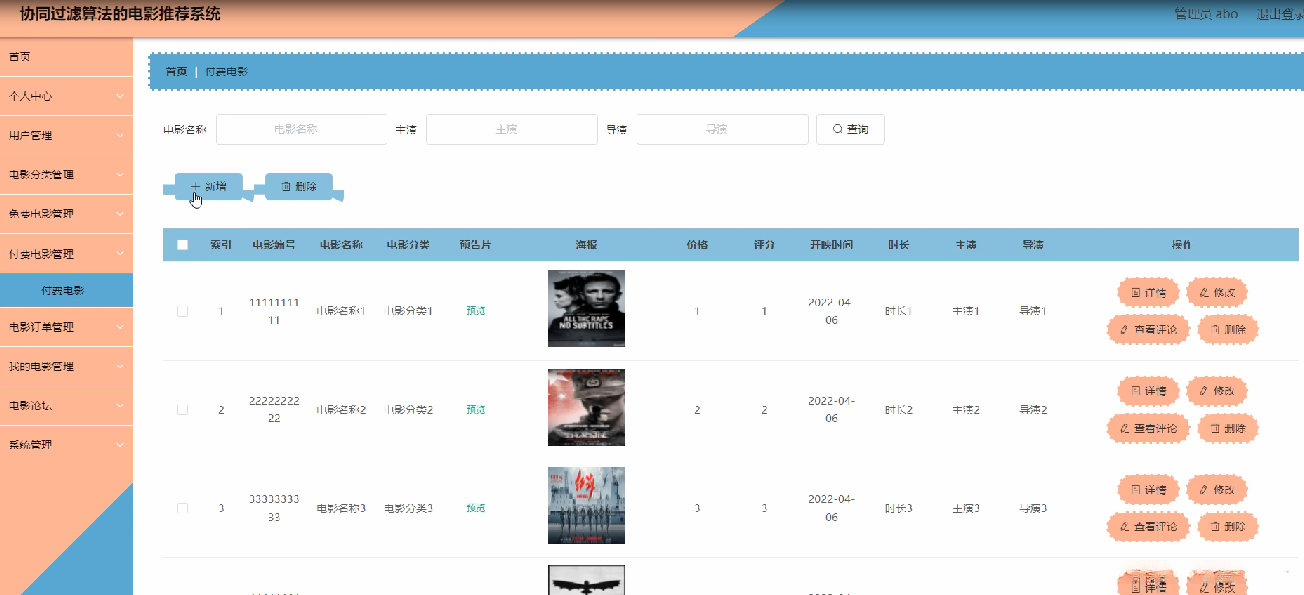Click the 操作 column header
Viewport: 1304px width, 595px height.
(1182, 245)
